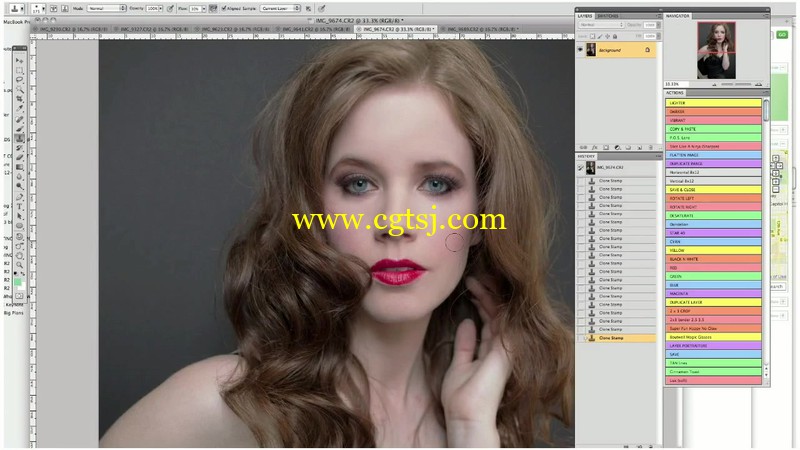Viewport: 800px width, 450px height.
Task: Open the brush size preset picker
Action: (38, 9)
